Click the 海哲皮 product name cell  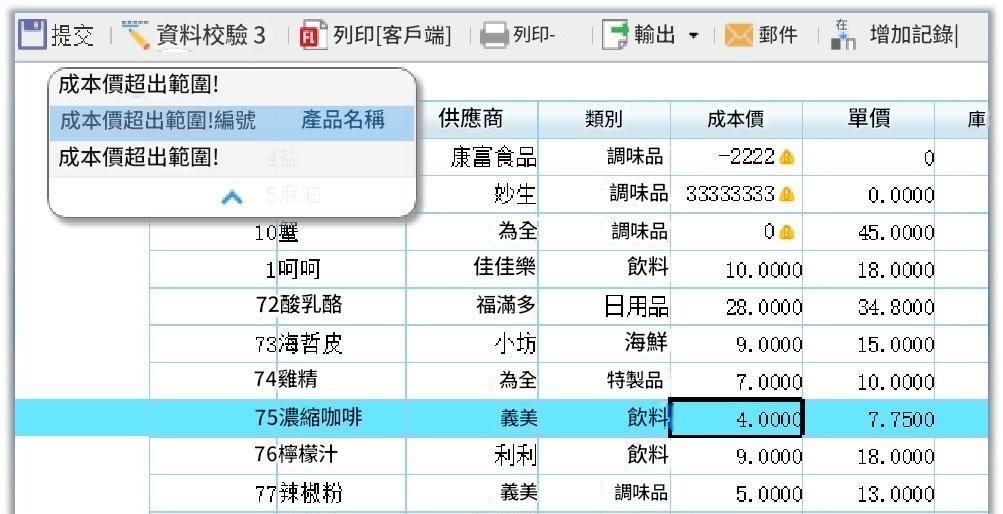(342, 344)
